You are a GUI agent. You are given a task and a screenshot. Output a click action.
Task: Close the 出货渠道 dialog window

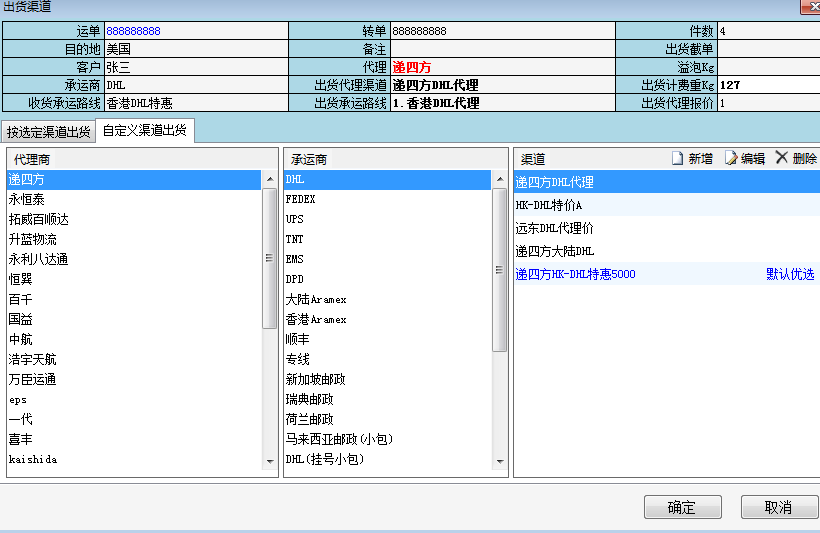[809, 6]
